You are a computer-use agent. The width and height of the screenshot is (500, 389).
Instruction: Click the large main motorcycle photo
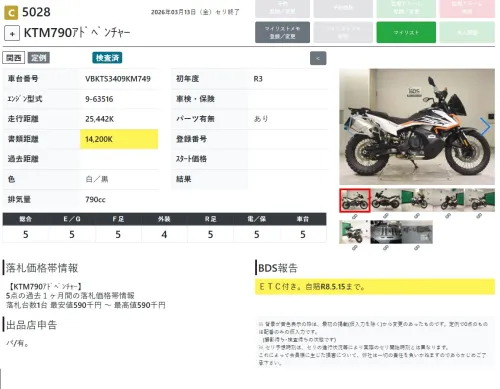tap(417, 127)
